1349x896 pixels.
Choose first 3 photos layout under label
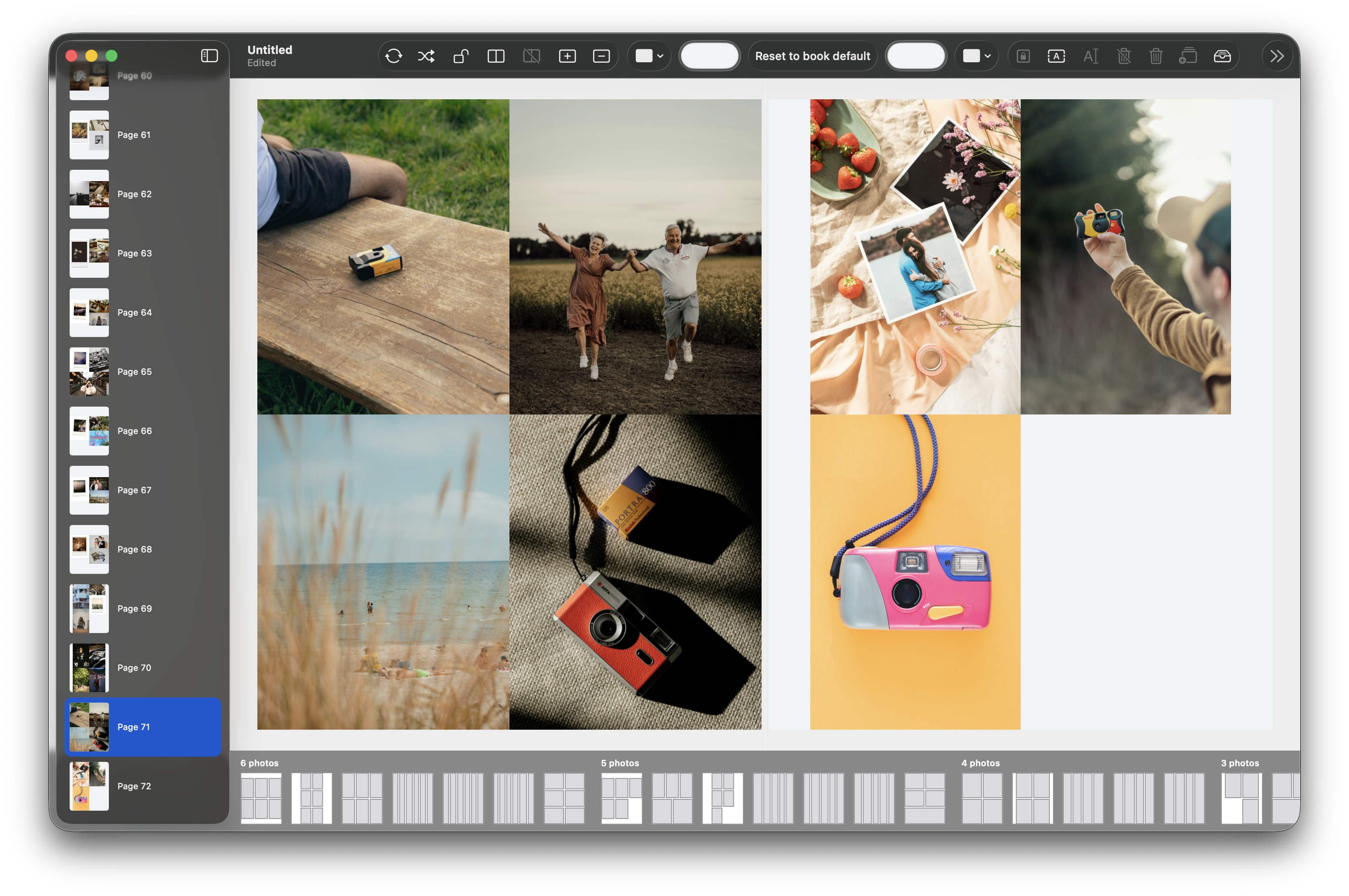pos(1241,798)
